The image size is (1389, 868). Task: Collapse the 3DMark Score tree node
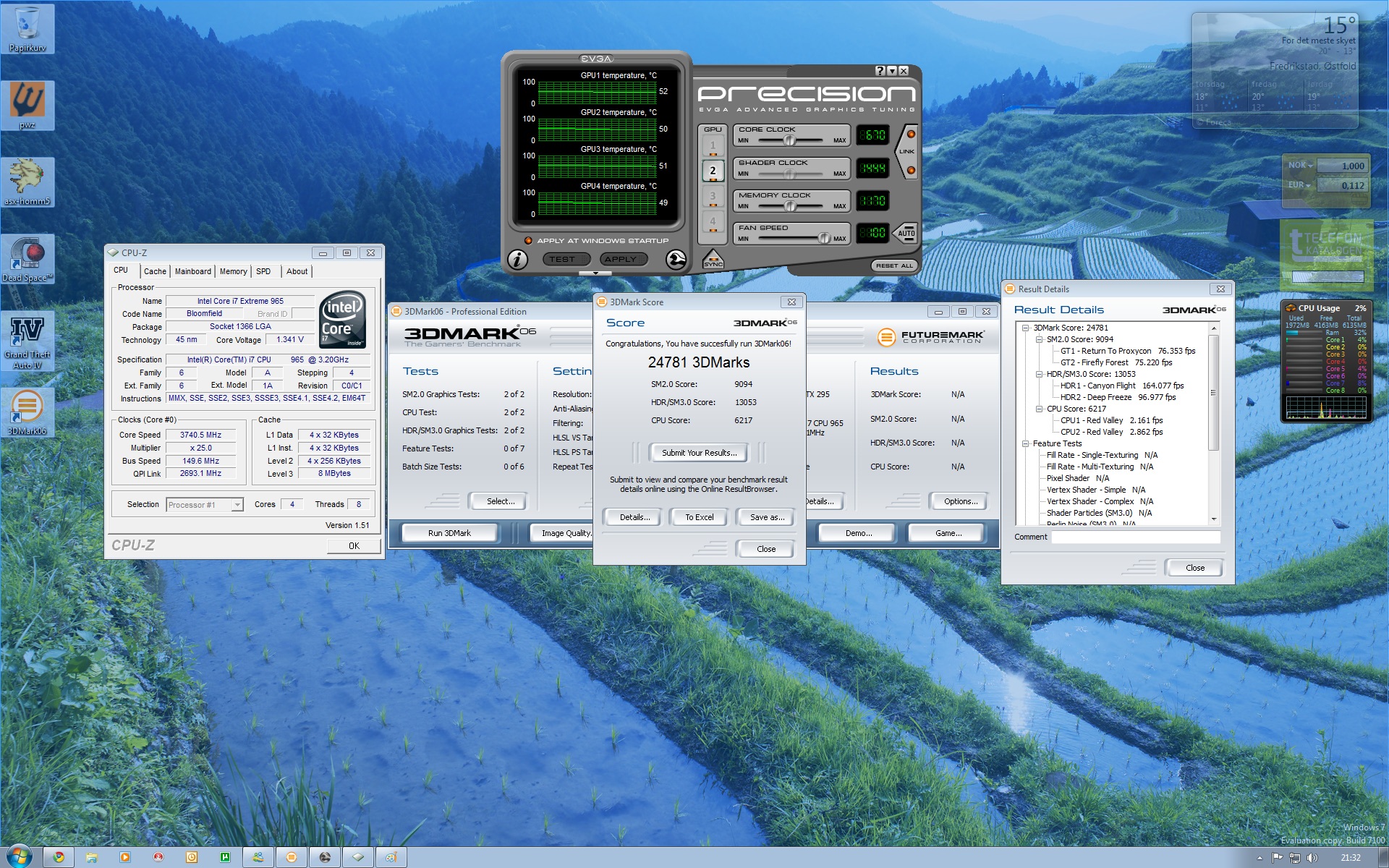click(x=1025, y=328)
